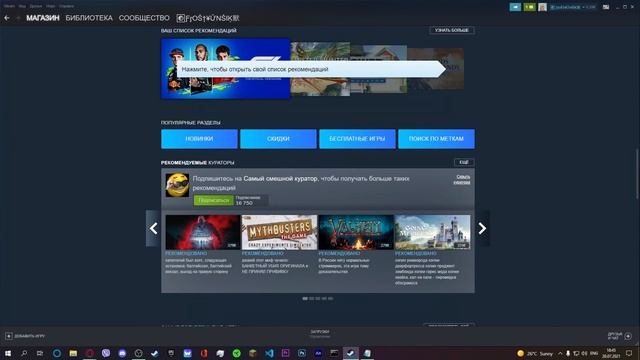
Task: Expand the account name dropdown at top
Action: 572,7
